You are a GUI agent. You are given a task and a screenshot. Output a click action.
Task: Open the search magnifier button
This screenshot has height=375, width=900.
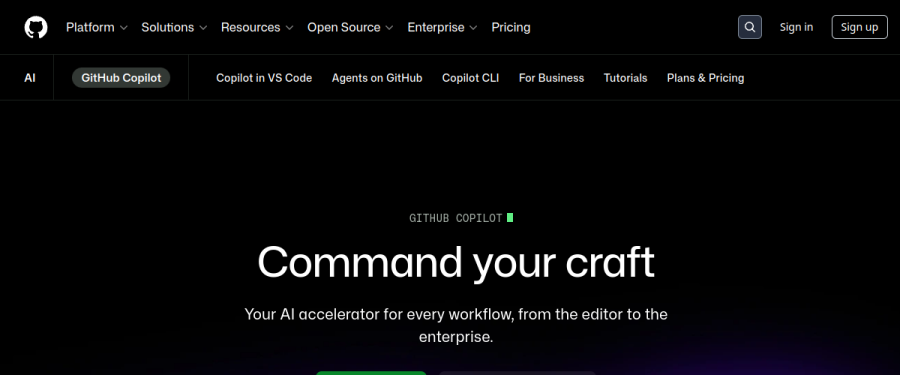click(x=750, y=27)
